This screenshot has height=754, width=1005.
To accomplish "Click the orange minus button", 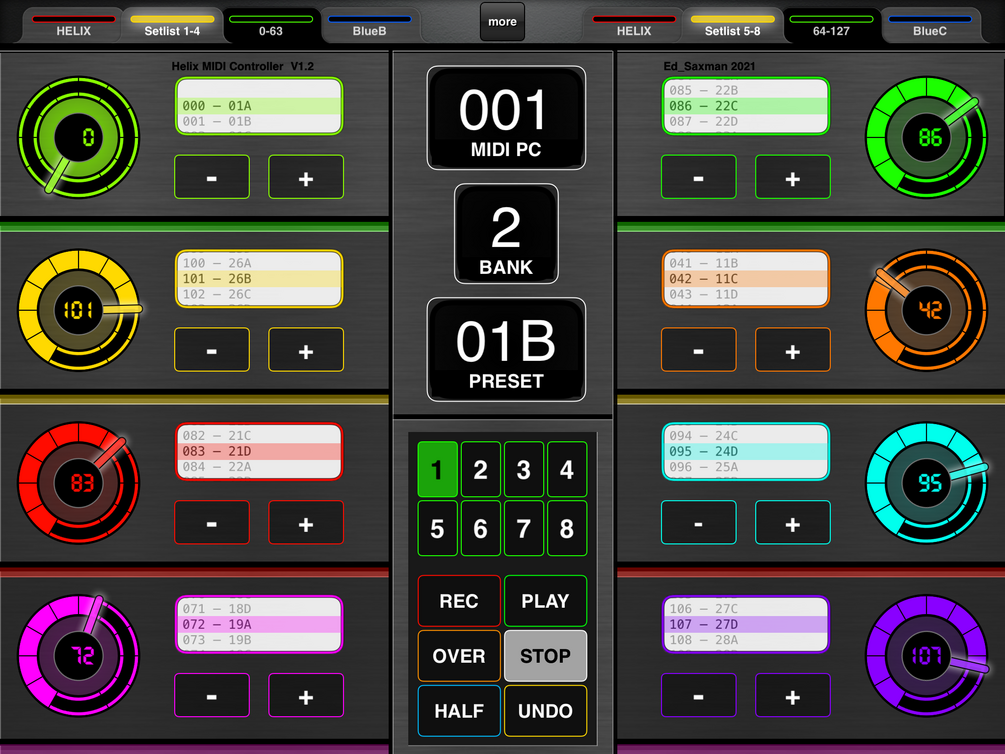I will coord(699,349).
